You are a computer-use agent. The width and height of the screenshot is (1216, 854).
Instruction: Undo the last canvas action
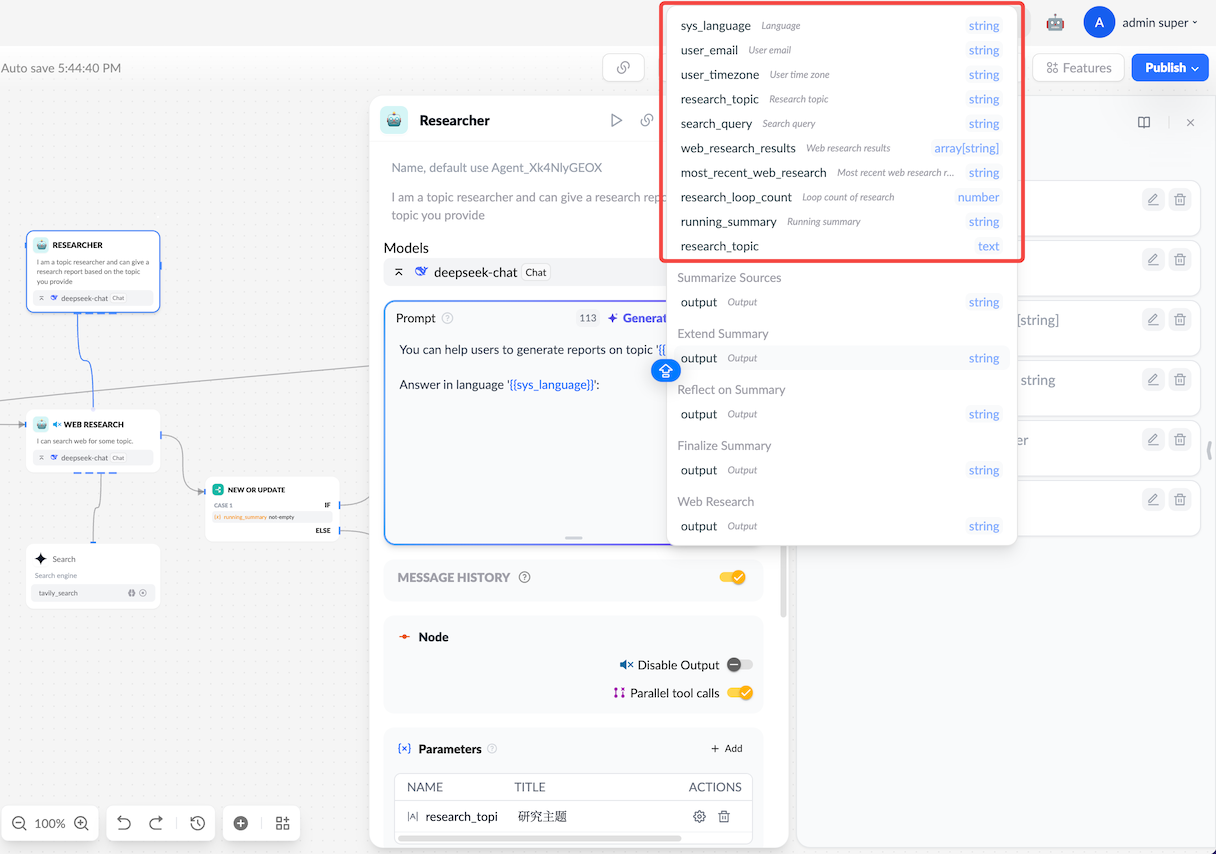(x=124, y=823)
